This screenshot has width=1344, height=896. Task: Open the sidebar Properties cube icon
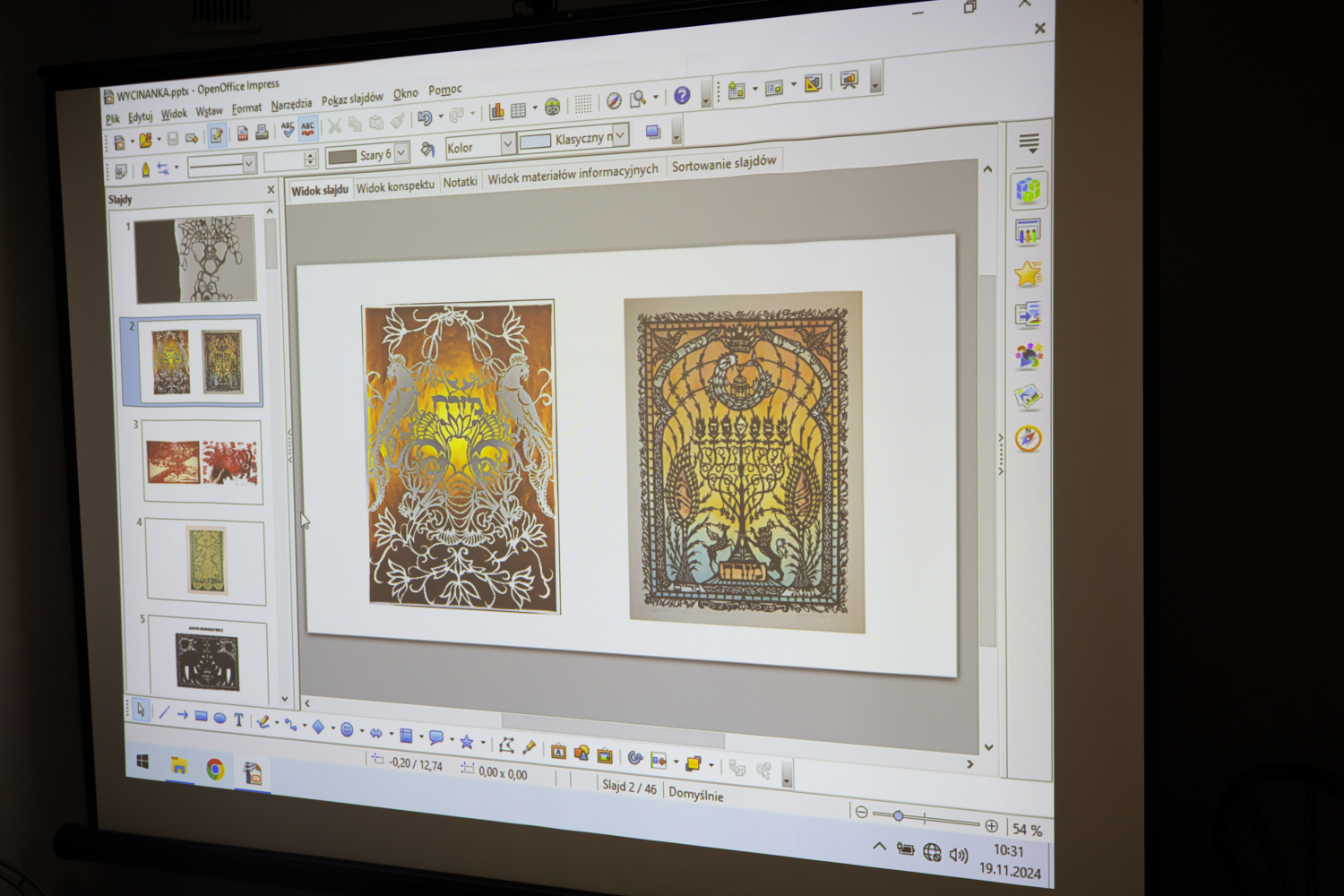click(x=1029, y=190)
